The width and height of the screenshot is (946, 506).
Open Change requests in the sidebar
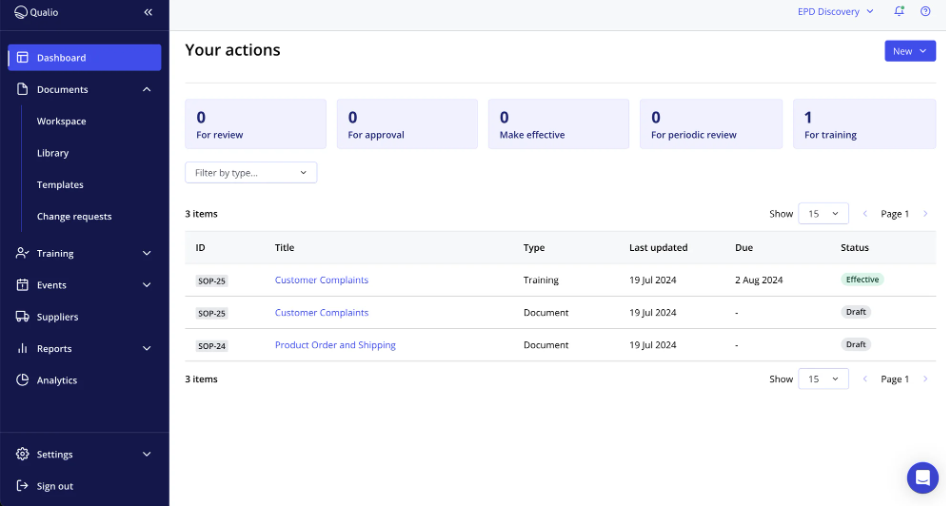click(x=74, y=217)
